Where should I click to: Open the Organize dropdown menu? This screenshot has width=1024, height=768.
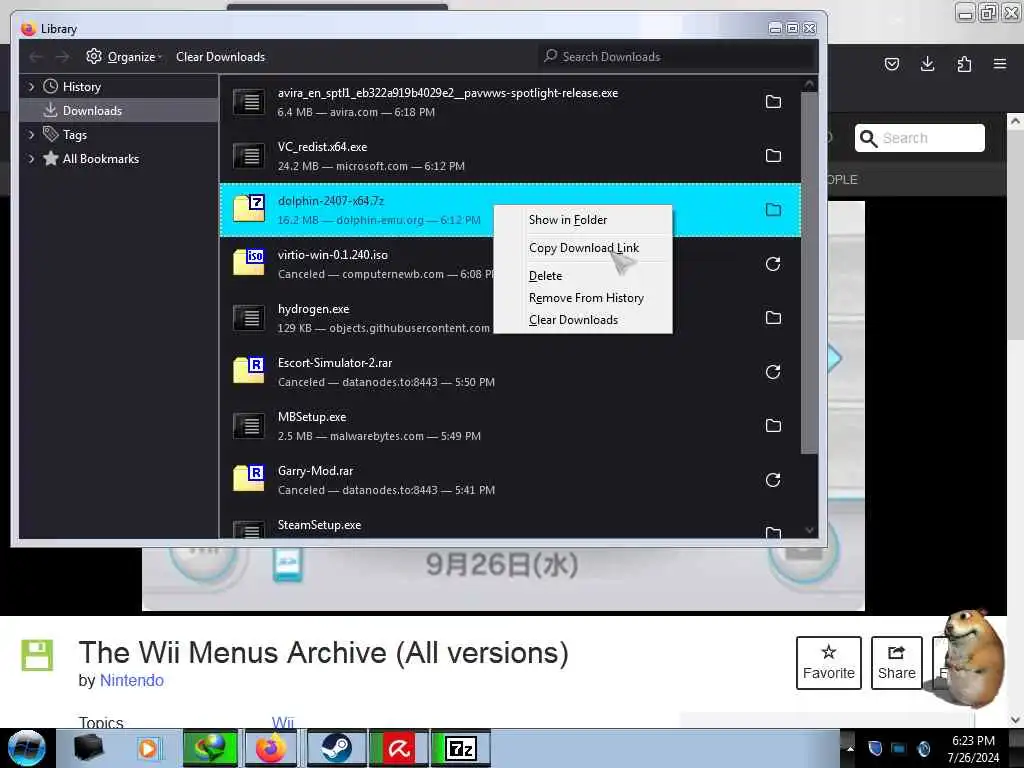click(x=124, y=57)
